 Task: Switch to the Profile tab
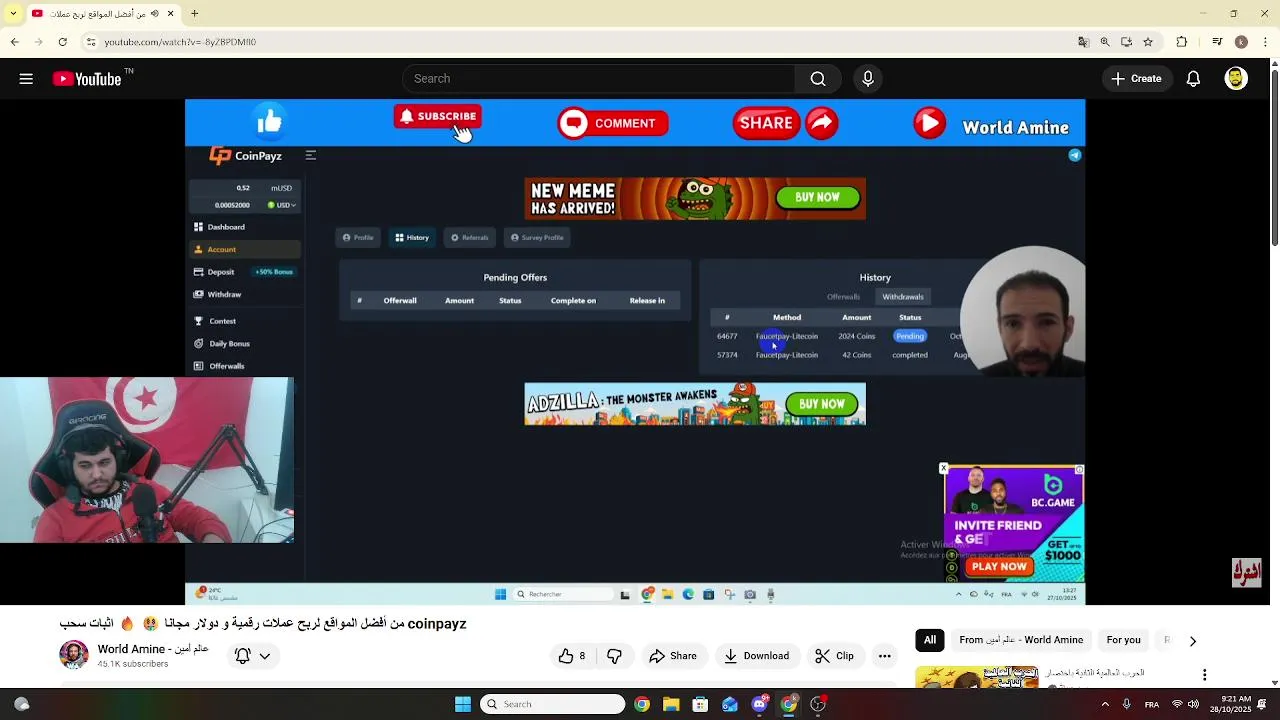[358, 237]
